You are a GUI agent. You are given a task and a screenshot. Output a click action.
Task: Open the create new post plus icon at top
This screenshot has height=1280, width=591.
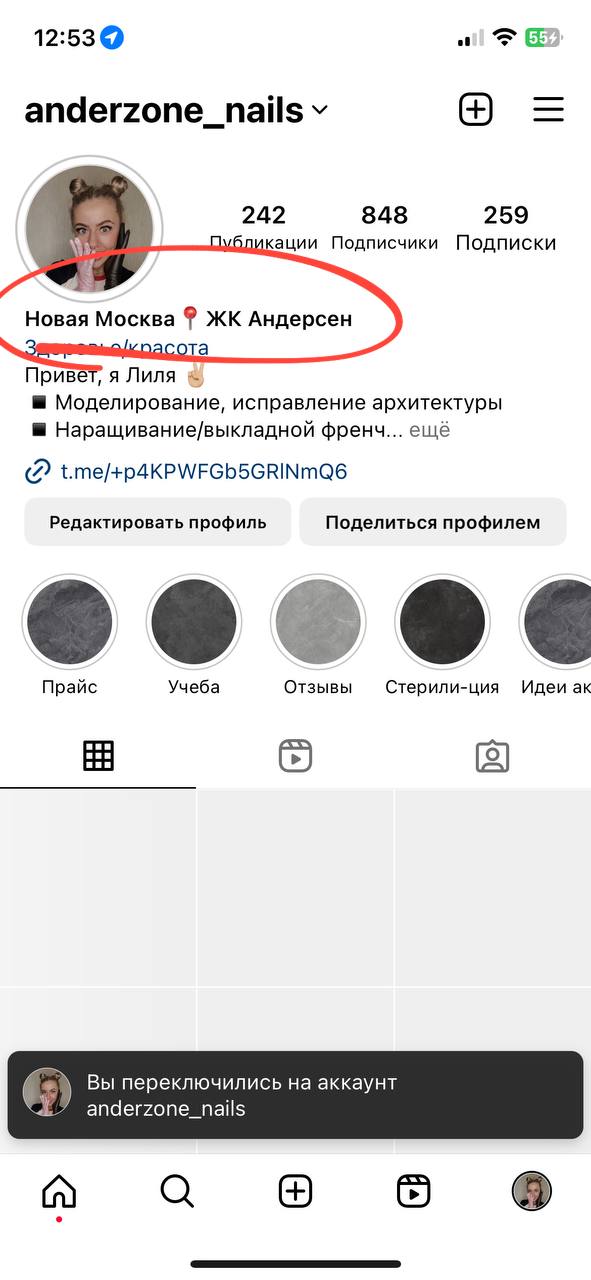(x=476, y=109)
